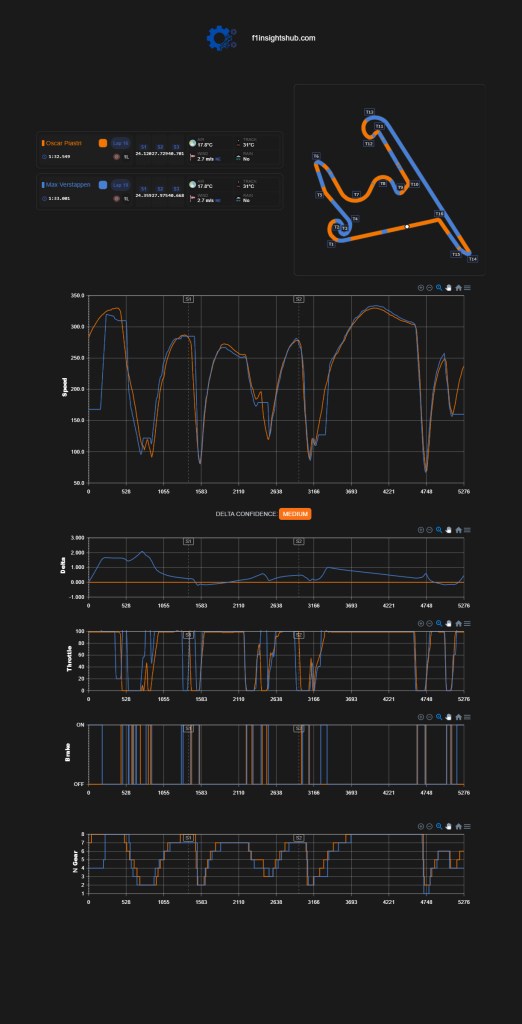Viewport: 522px width, 1024px height.
Task: Click the tyre compound icon in Piastri's card
Action: (116, 157)
